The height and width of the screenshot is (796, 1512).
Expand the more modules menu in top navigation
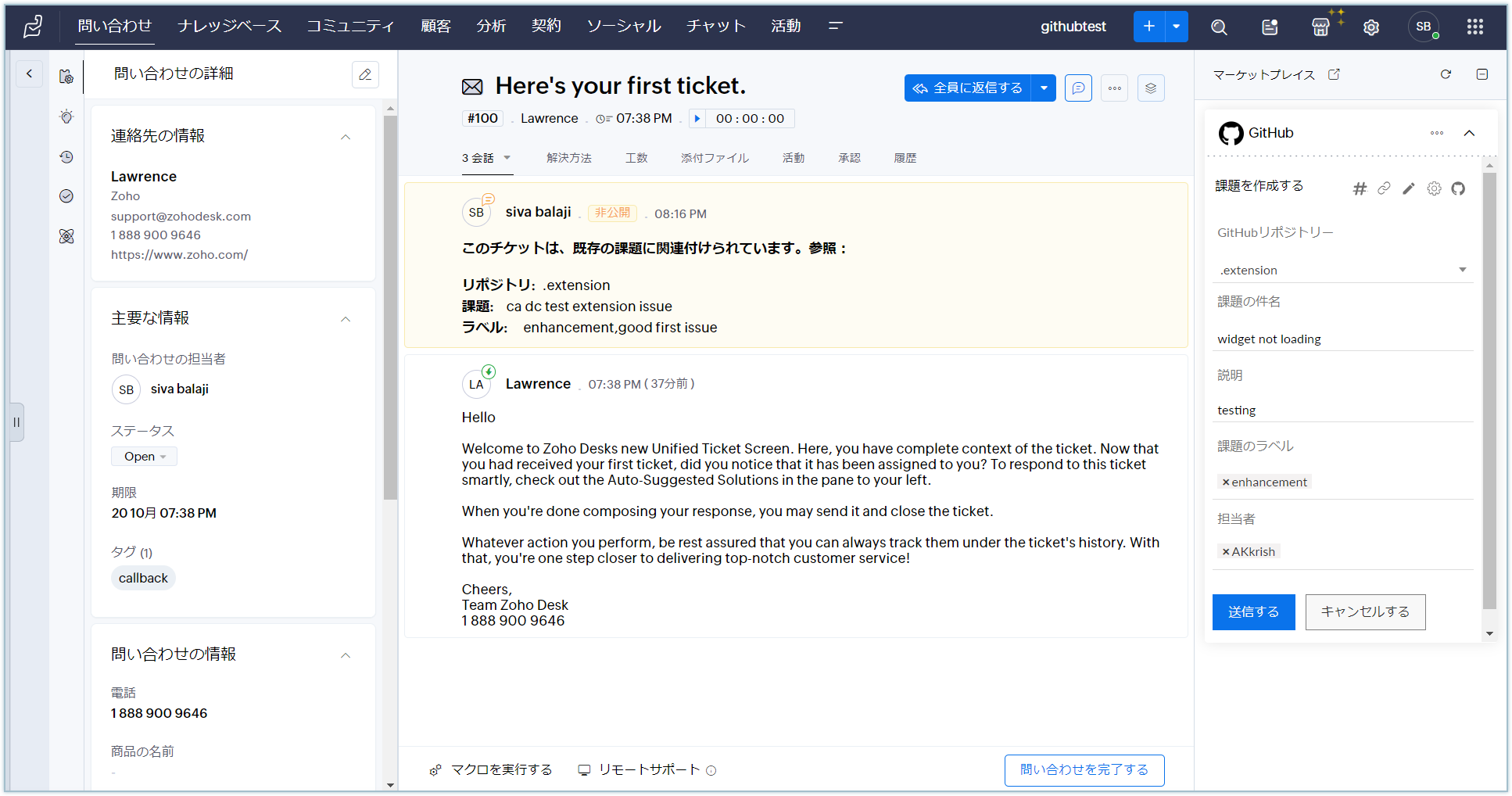835,26
